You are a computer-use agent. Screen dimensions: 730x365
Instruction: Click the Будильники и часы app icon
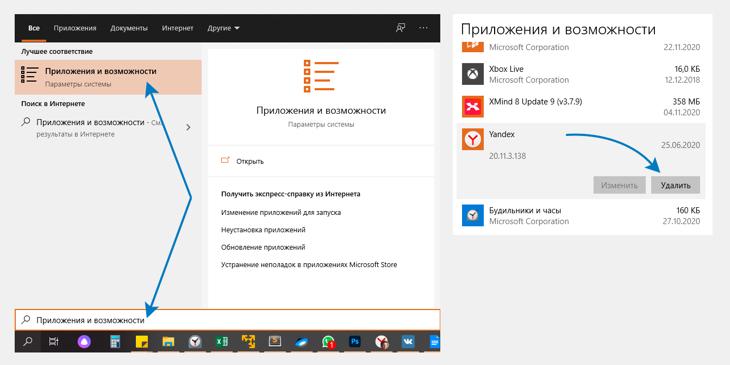click(x=473, y=215)
